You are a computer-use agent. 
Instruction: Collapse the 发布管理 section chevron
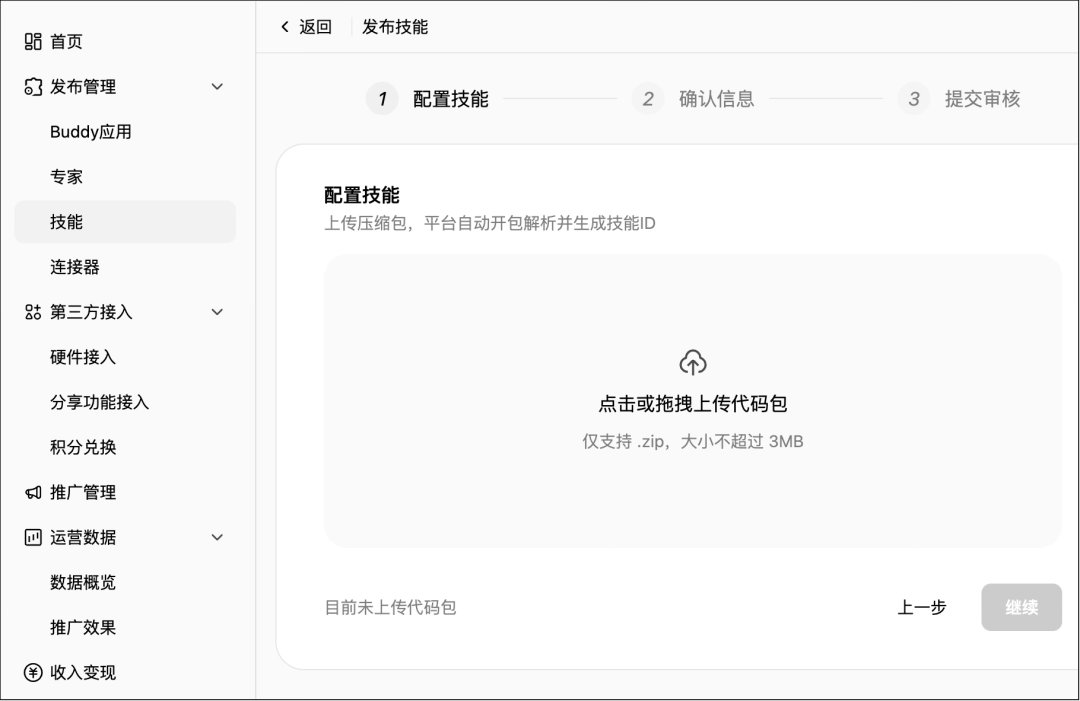[217, 87]
